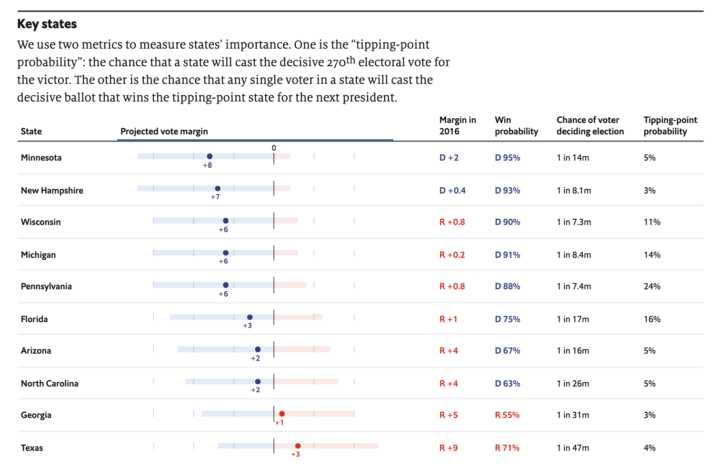
Task: Click the Arizona projected margin dot
Action: [x=257, y=349]
